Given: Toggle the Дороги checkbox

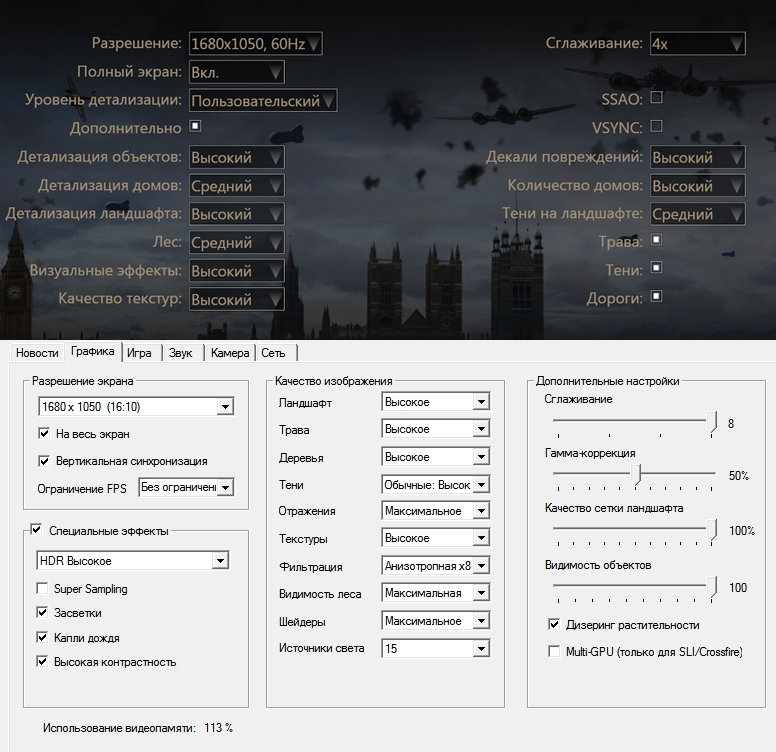Looking at the screenshot, I should 656,296.
